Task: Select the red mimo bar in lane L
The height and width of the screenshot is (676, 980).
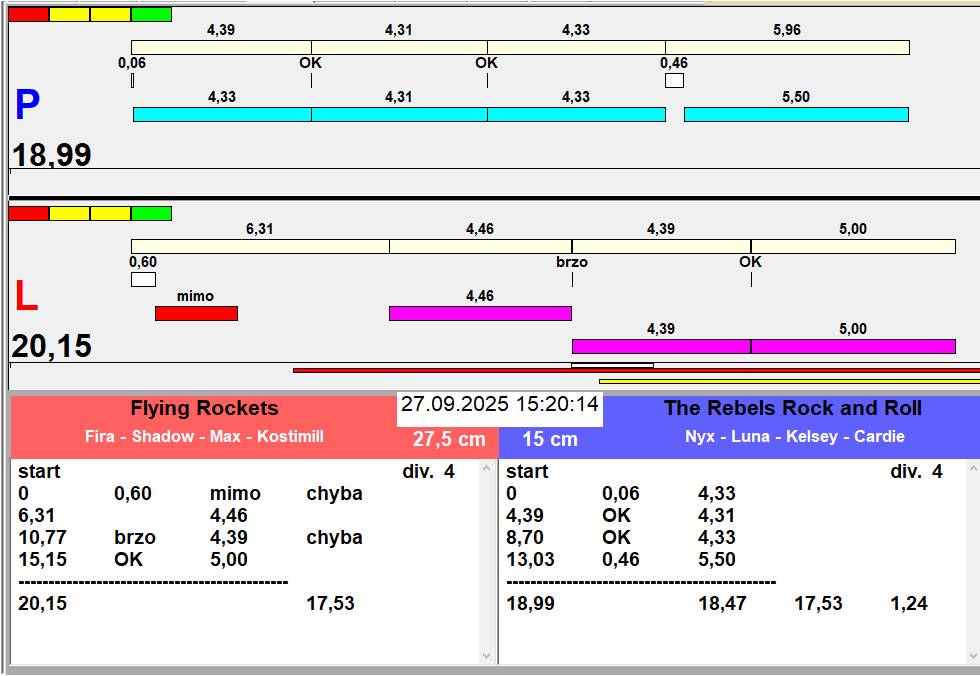Action: coord(196,314)
